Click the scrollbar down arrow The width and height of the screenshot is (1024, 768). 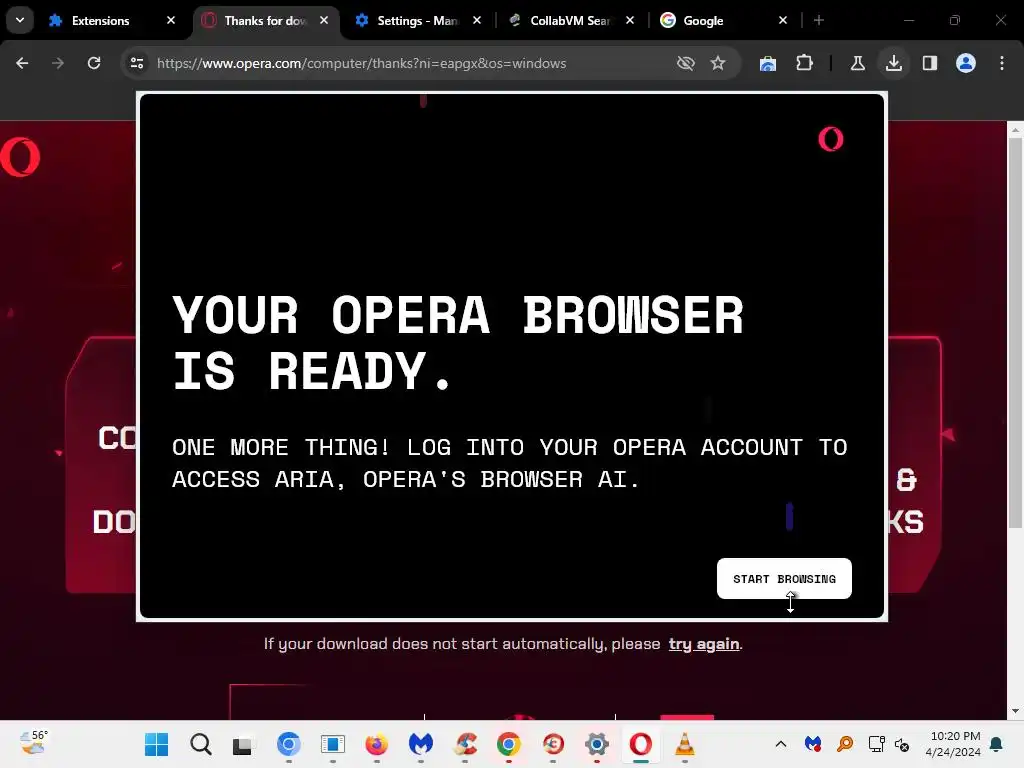(1015, 711)
